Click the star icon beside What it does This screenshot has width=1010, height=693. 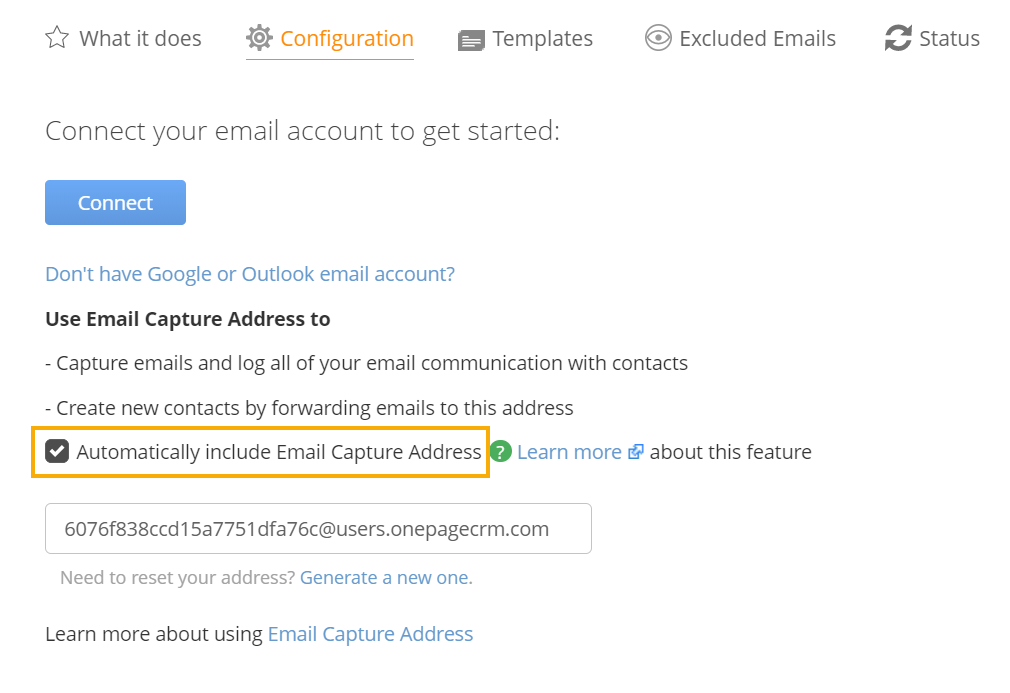[x=57, y=38]
